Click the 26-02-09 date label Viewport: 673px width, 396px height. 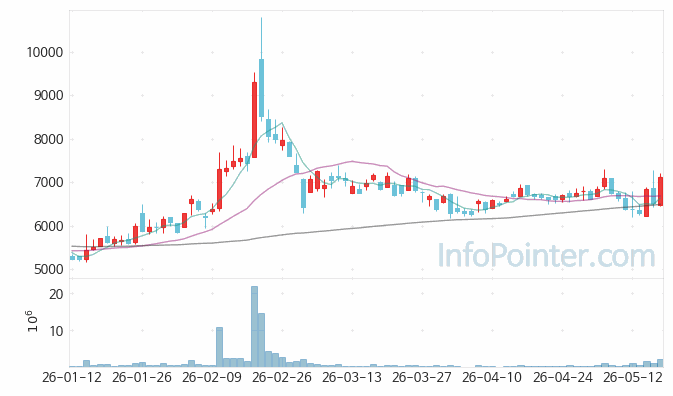coord(212,378)
